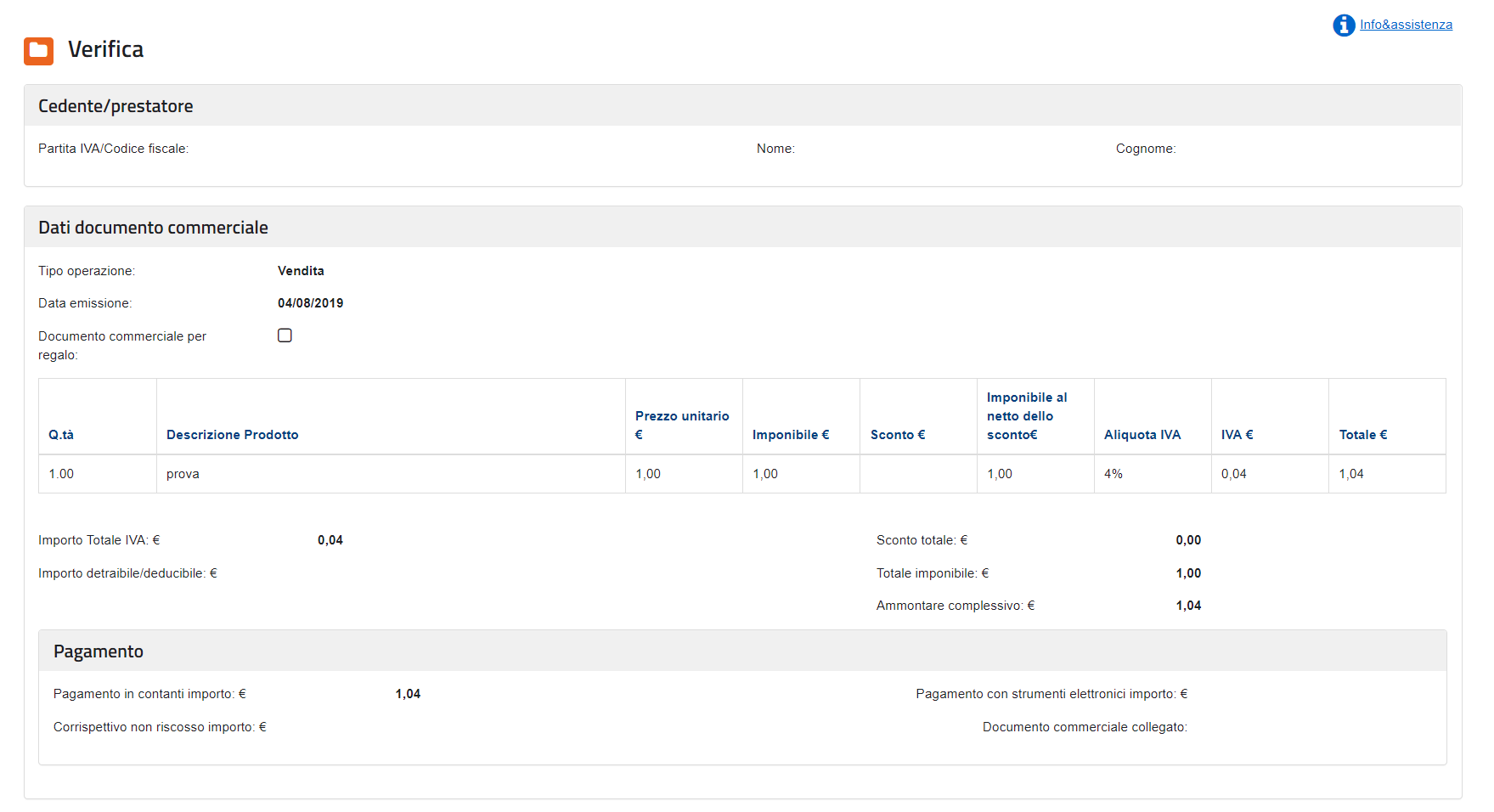Click the Importo Totale IVA label

[x=99, y=540]
